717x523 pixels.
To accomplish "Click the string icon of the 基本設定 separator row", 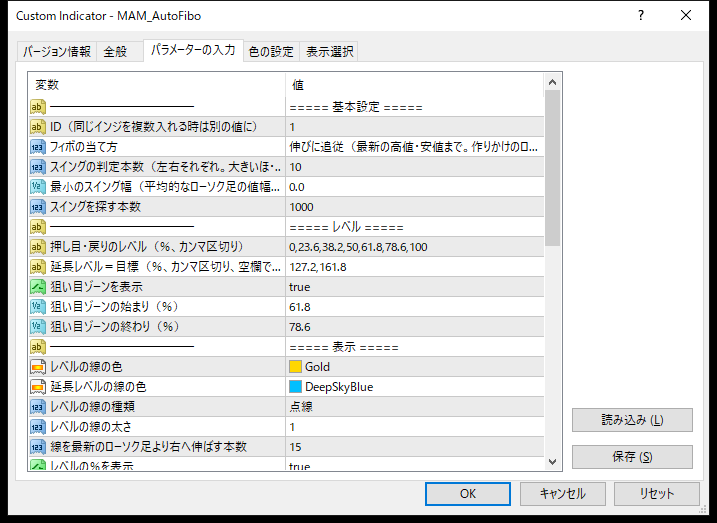I will 38,107.
